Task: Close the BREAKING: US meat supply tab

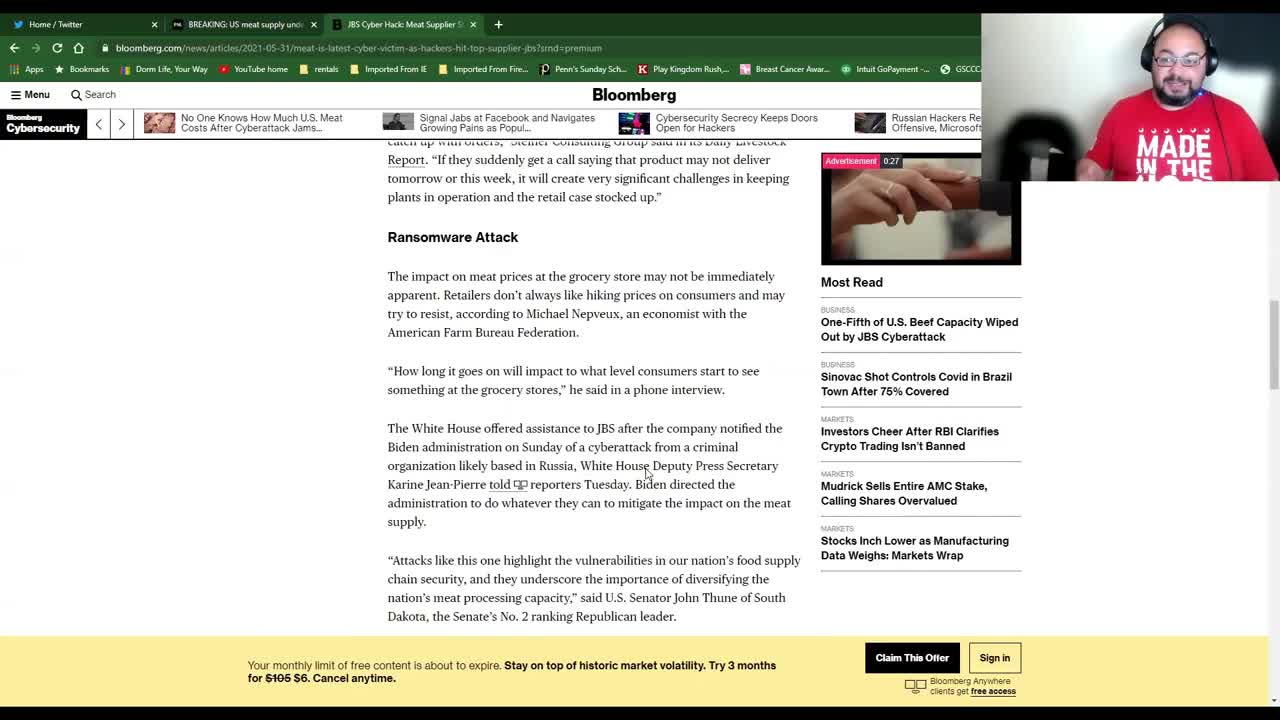Action: point(313,24)
